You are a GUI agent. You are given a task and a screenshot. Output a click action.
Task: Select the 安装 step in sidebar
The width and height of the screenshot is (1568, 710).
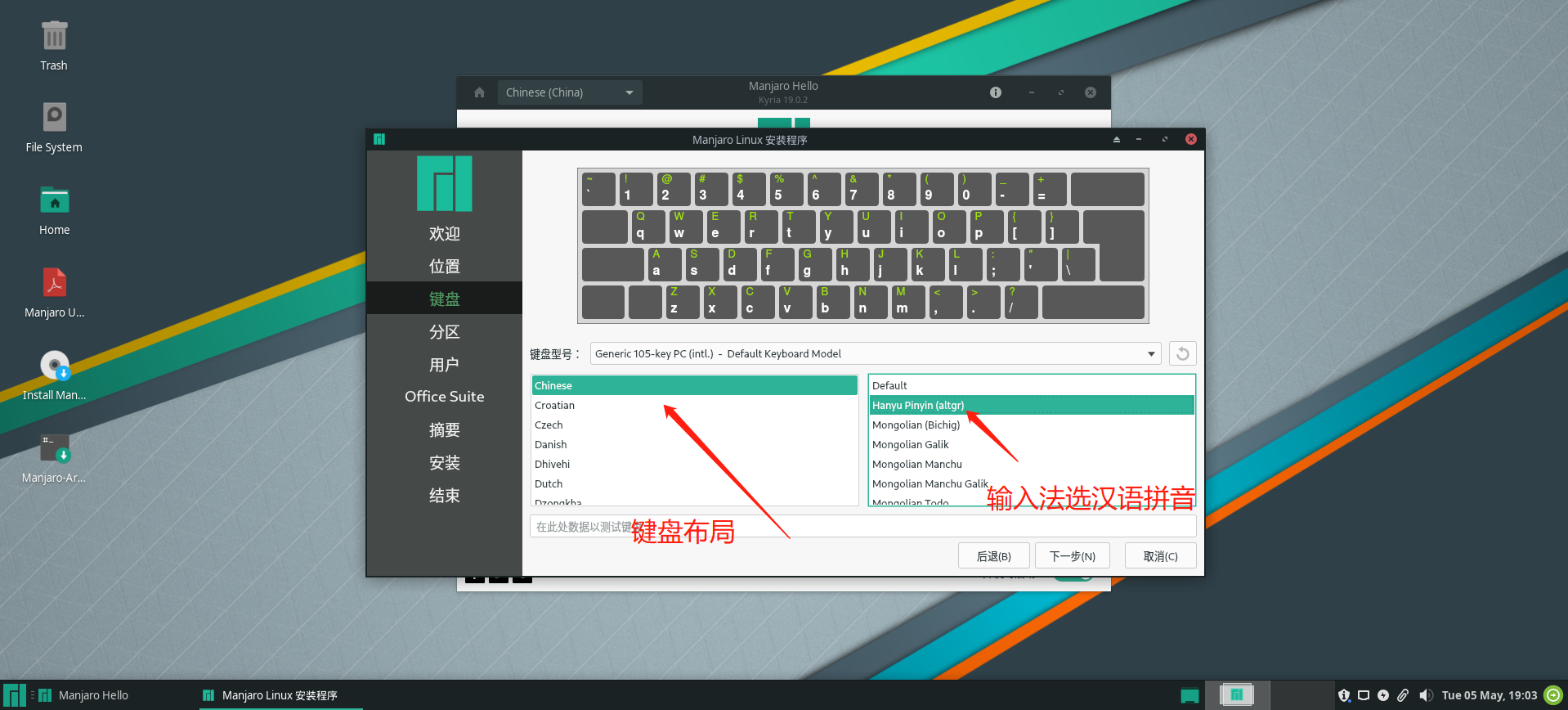point(444,463)
